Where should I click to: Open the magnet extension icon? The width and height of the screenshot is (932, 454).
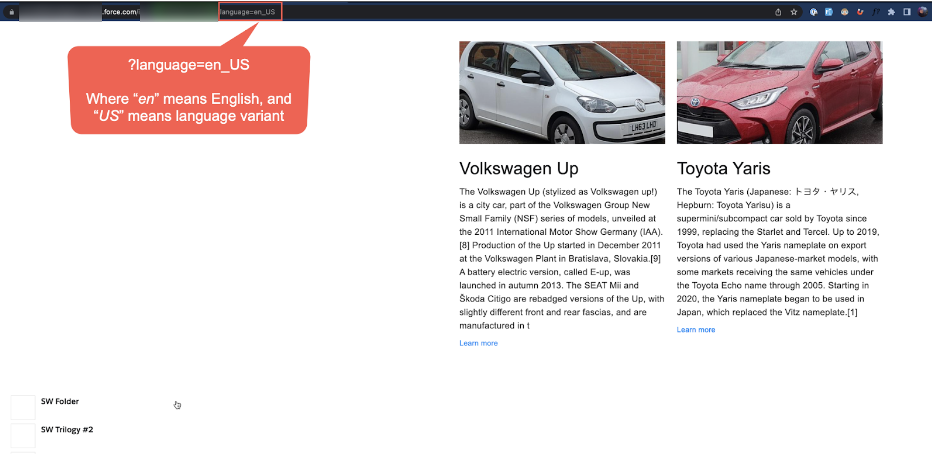[860, 12]
